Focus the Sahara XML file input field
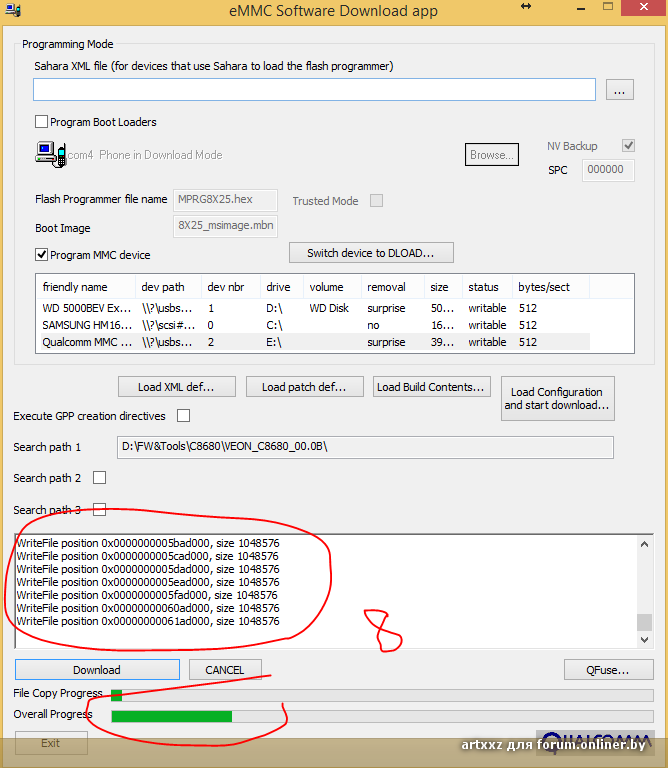Screen dimensions: 668x768 (x=314, y=90)
